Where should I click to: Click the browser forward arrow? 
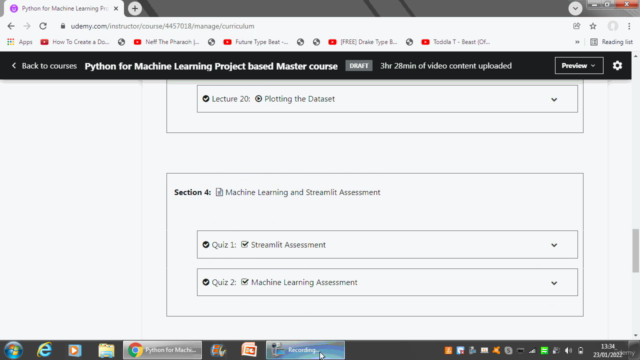pyautogui.click(x=27, y=26)
